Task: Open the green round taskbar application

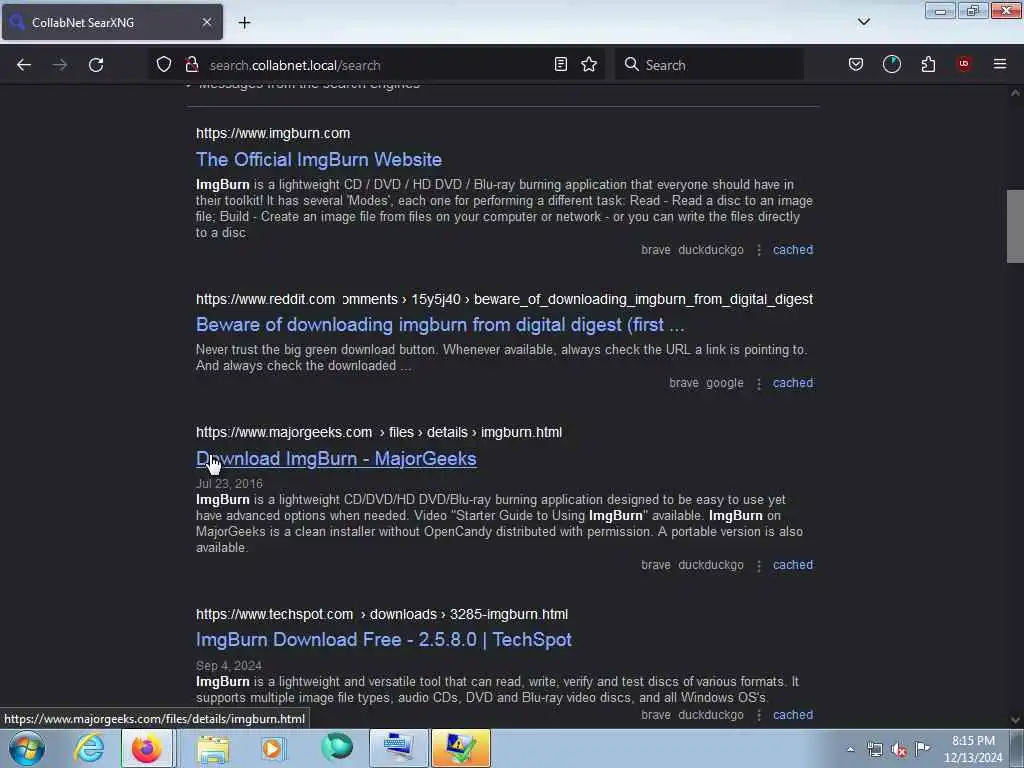Action: pos(337,748)
